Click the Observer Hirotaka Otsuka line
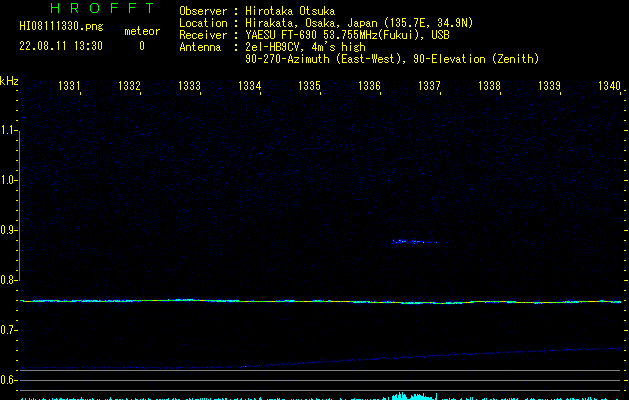 point(257,11)
